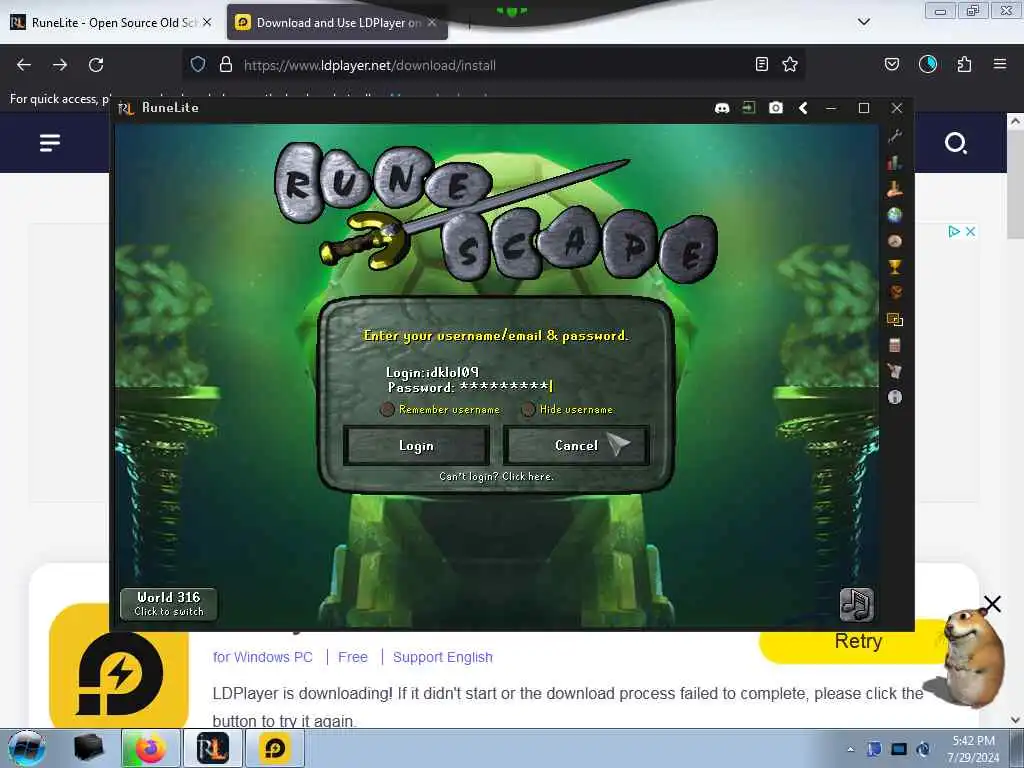Open the Discord icon in RuneLite title bar
The image size is (1024, 768).
(x=722, y=108)
